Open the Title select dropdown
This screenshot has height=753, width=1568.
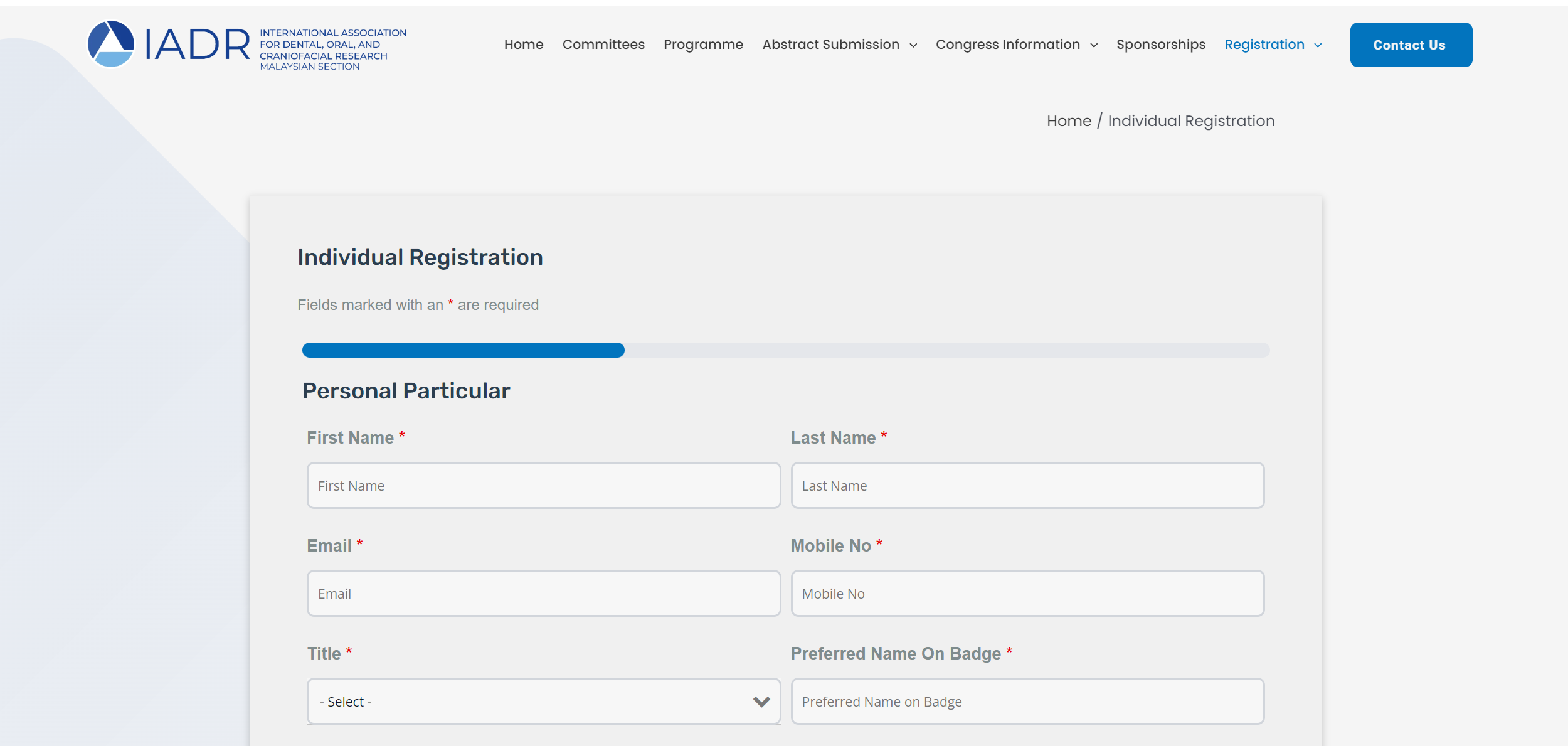coord(543,702)
